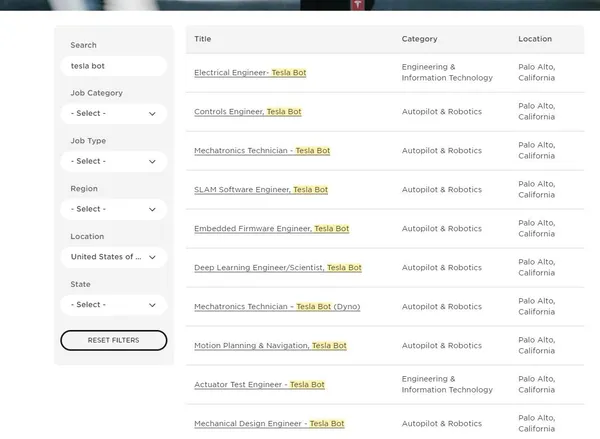Viewport: 600px width, 439px height.
Task: Open the Actuator Test Engineer - Tesla Bot job
Action: coord(259,385)
